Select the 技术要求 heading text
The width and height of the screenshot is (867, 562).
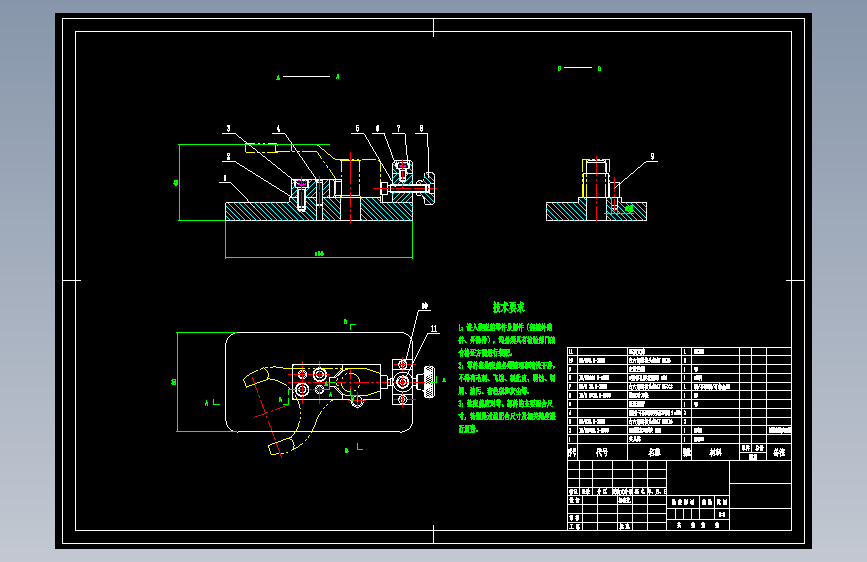tap(508, 307)
